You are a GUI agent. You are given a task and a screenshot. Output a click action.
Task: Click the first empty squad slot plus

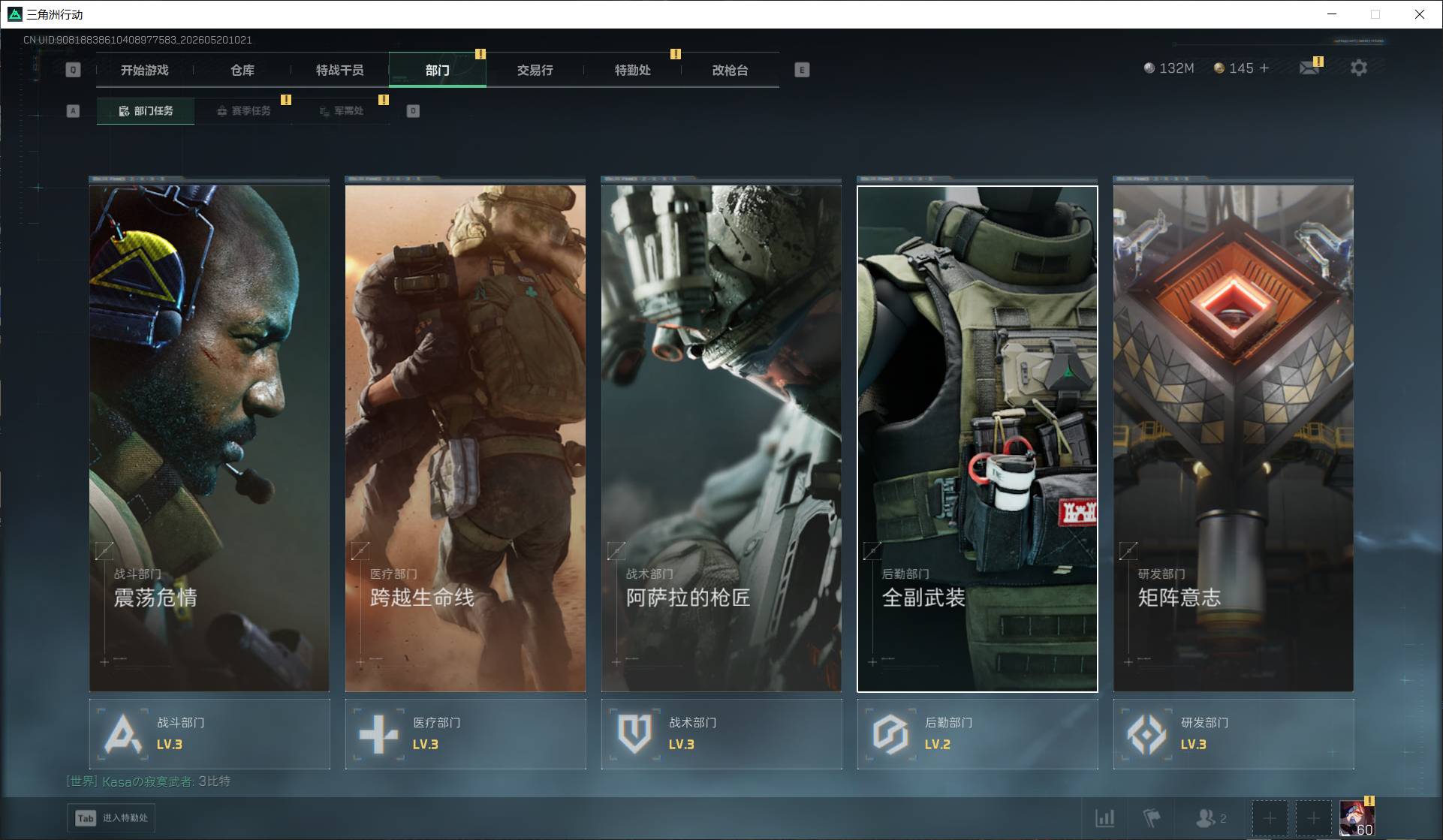tap(1270, 818)
